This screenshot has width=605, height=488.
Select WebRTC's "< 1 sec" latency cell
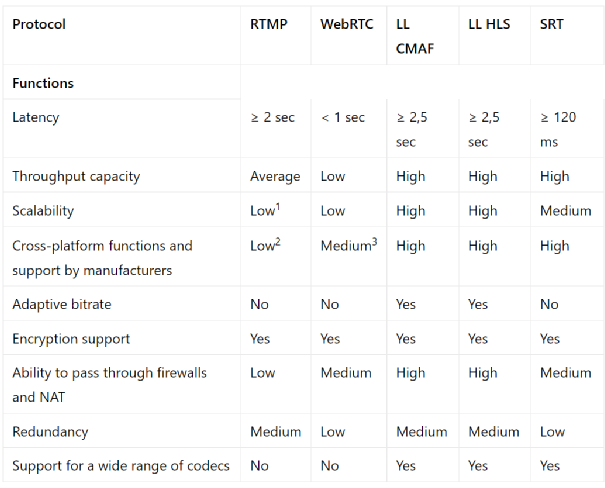tap(343, 117)
